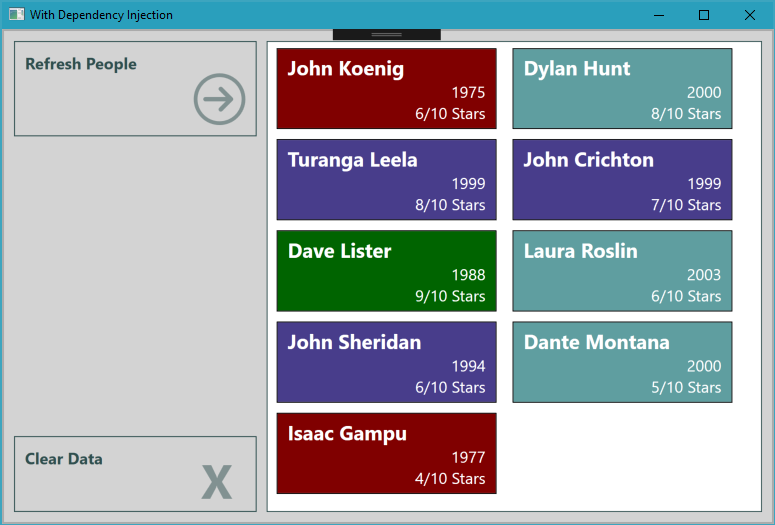Click the year 1977 on Isaac Gampu
This screenshot has width=775, height=525.
point(468,457)
